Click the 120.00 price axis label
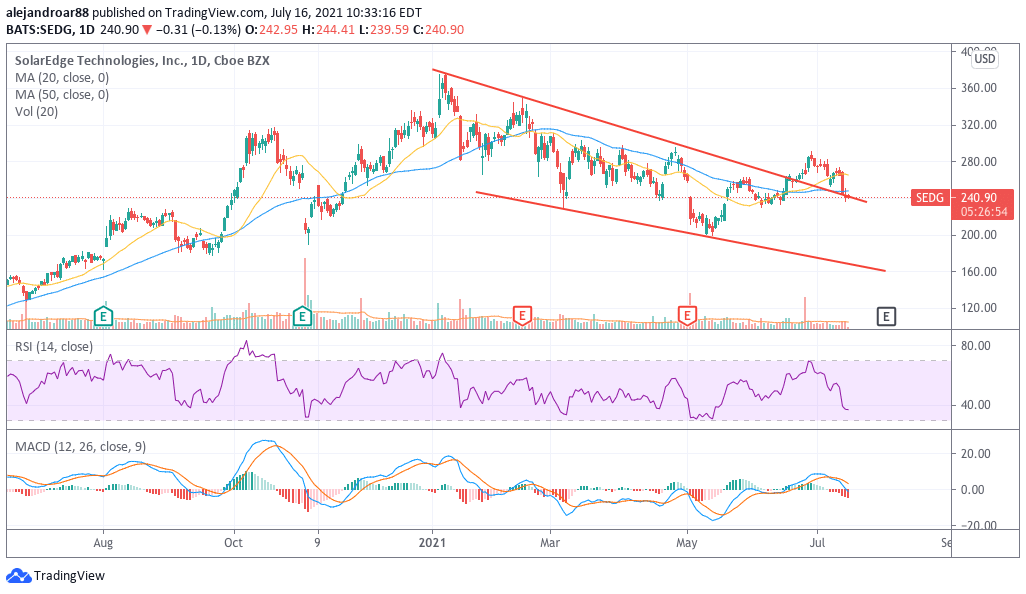 (x=978, y=308)
